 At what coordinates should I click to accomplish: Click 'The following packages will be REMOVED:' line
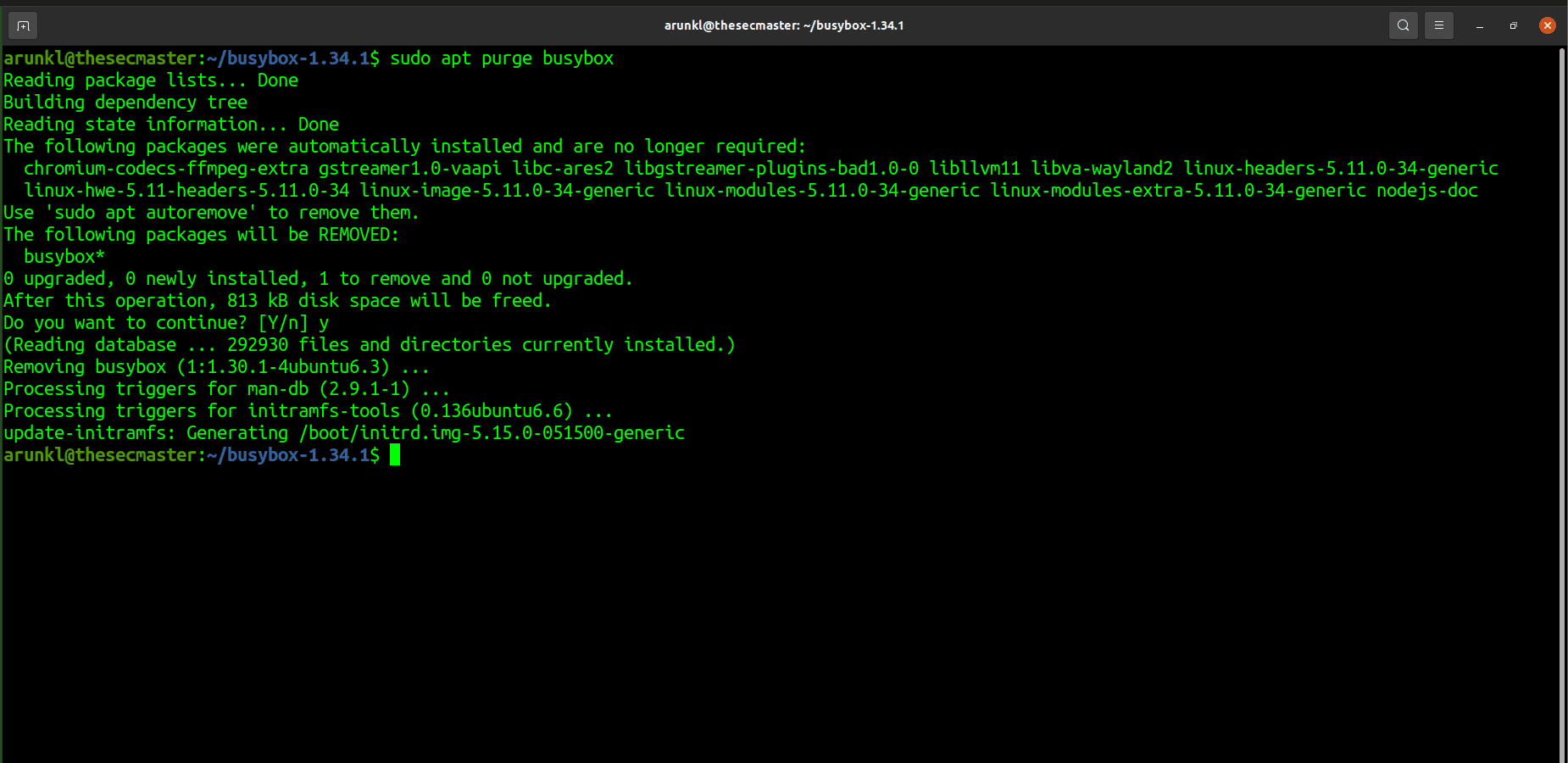(201, 235)
